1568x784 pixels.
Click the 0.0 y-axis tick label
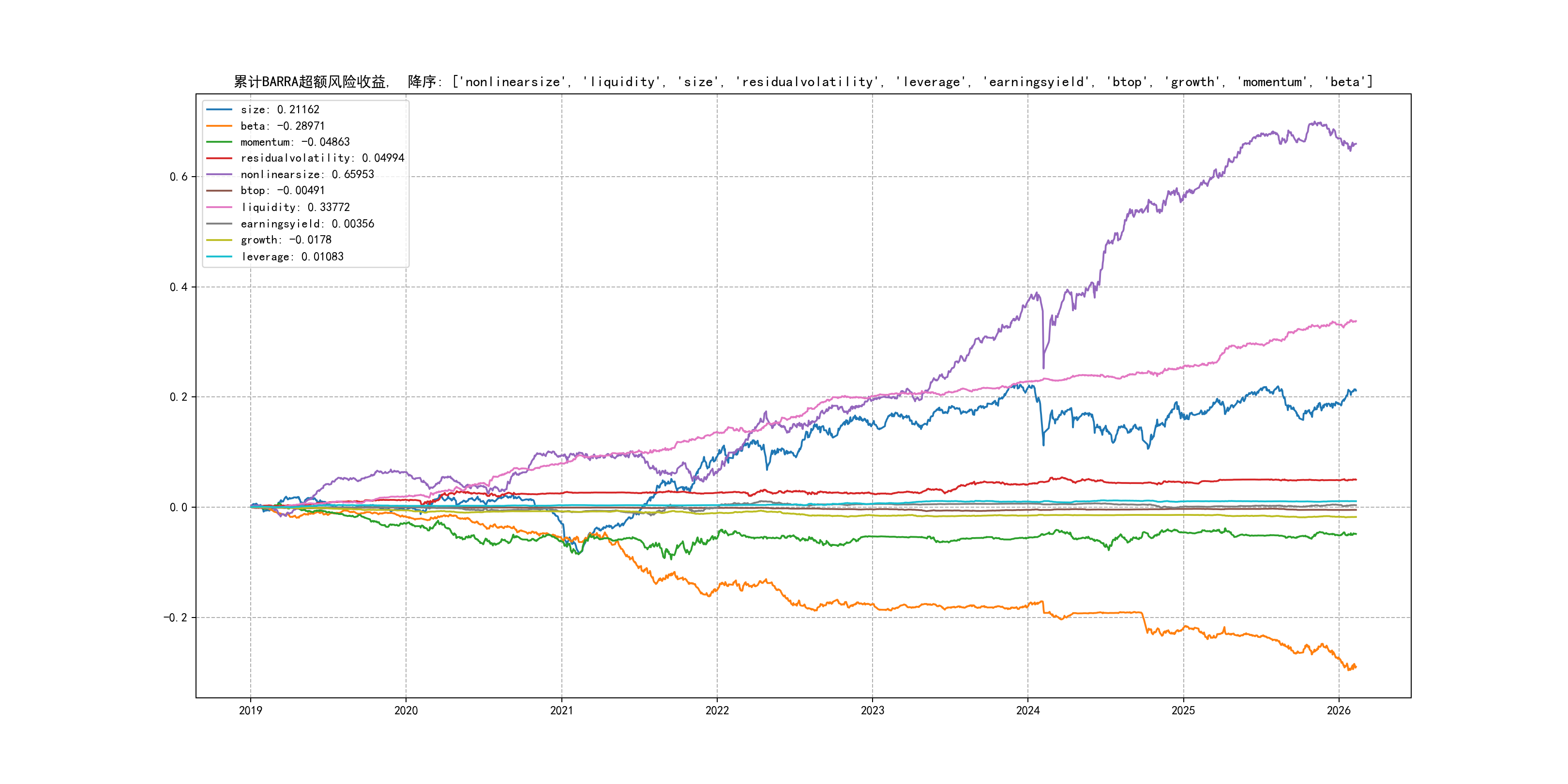pos(179,508)
